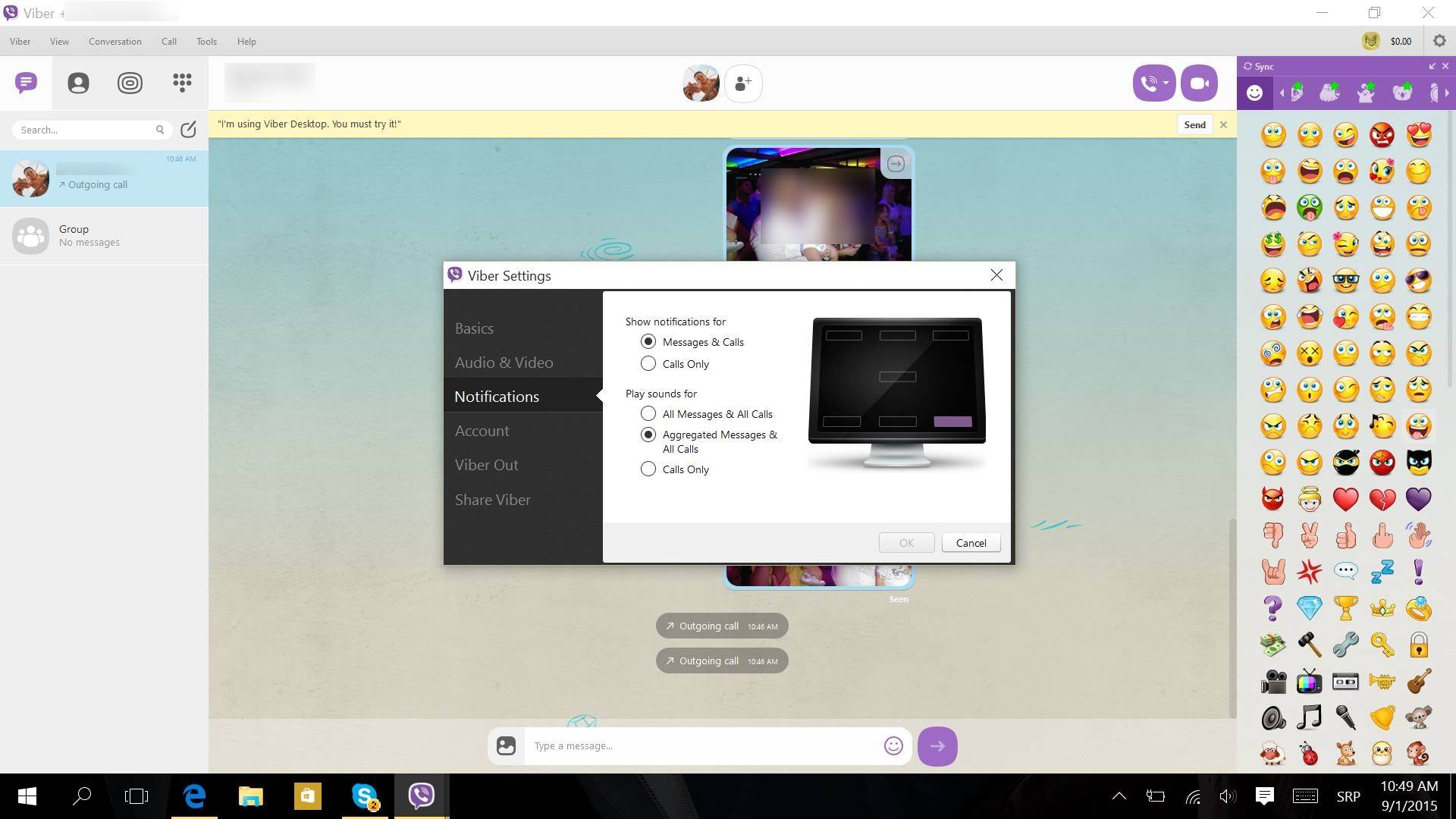Select notifications for Calls Only
The width and height of the screenshot is (1456, 819).
648,364
